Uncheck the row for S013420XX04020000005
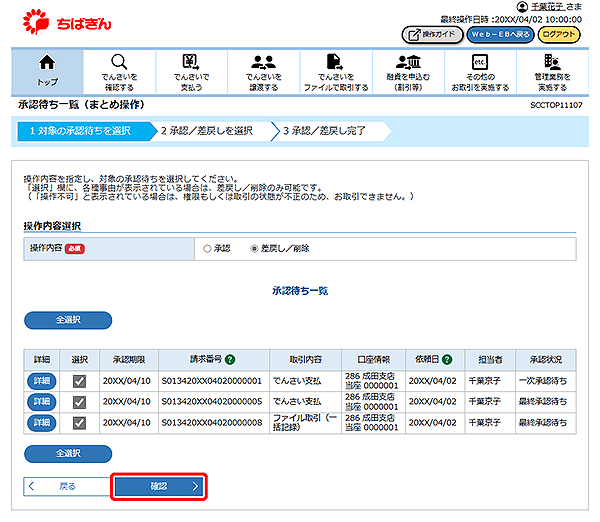This screenshot has height=522, width=600. [80, 401]
